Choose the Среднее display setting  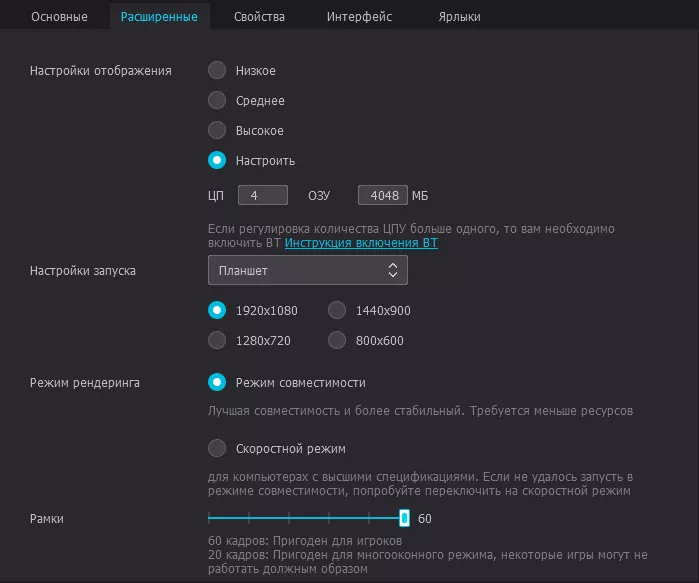[x=217, y=101]
